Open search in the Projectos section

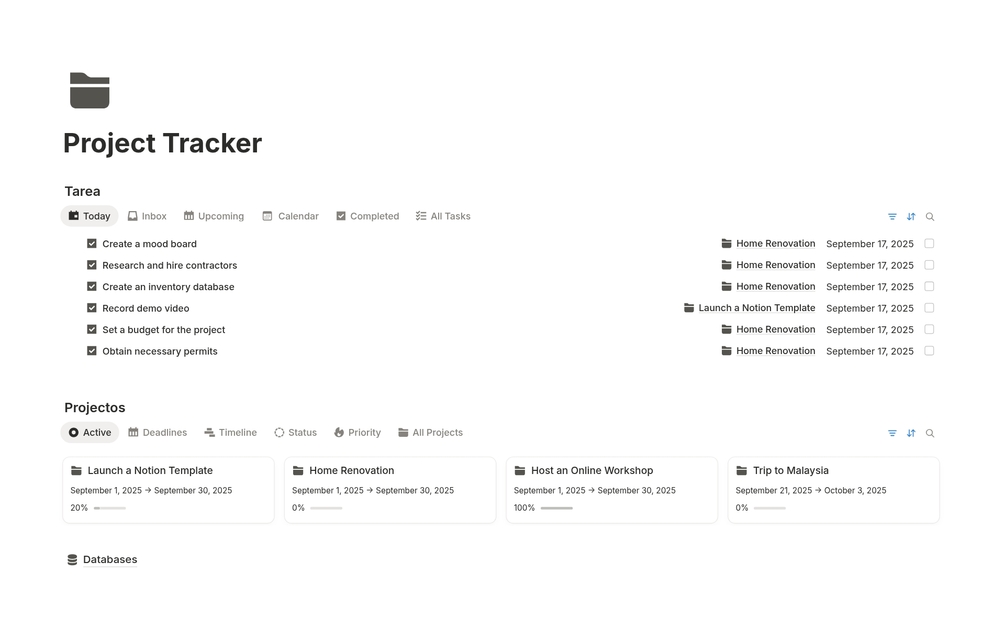[x=930, y=434]
